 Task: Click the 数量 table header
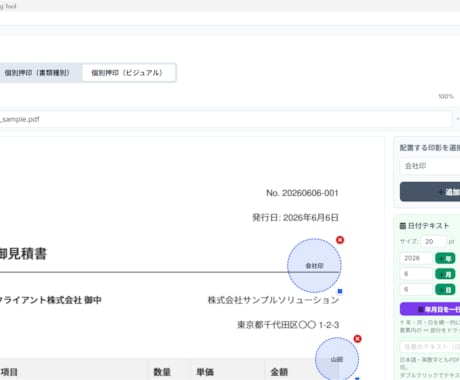[162, 372]
